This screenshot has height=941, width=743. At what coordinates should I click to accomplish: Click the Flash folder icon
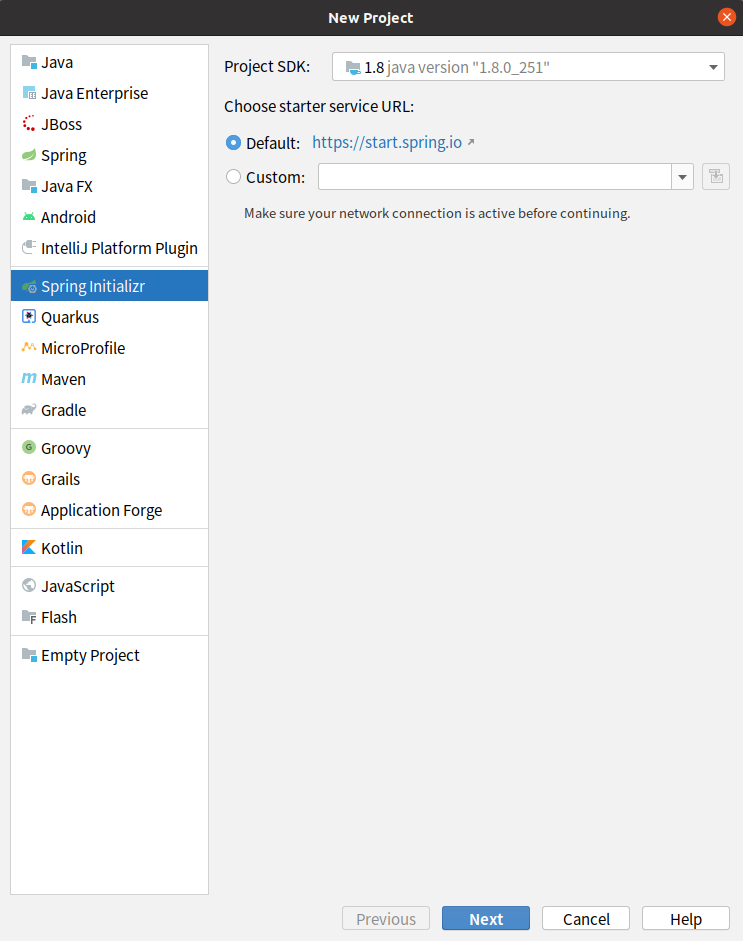29,617
